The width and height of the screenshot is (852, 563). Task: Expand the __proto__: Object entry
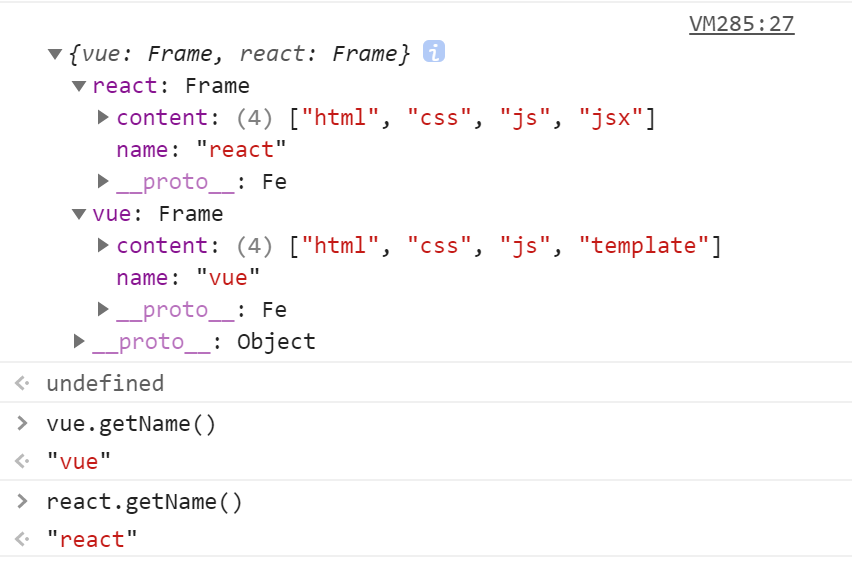point(79,341)
